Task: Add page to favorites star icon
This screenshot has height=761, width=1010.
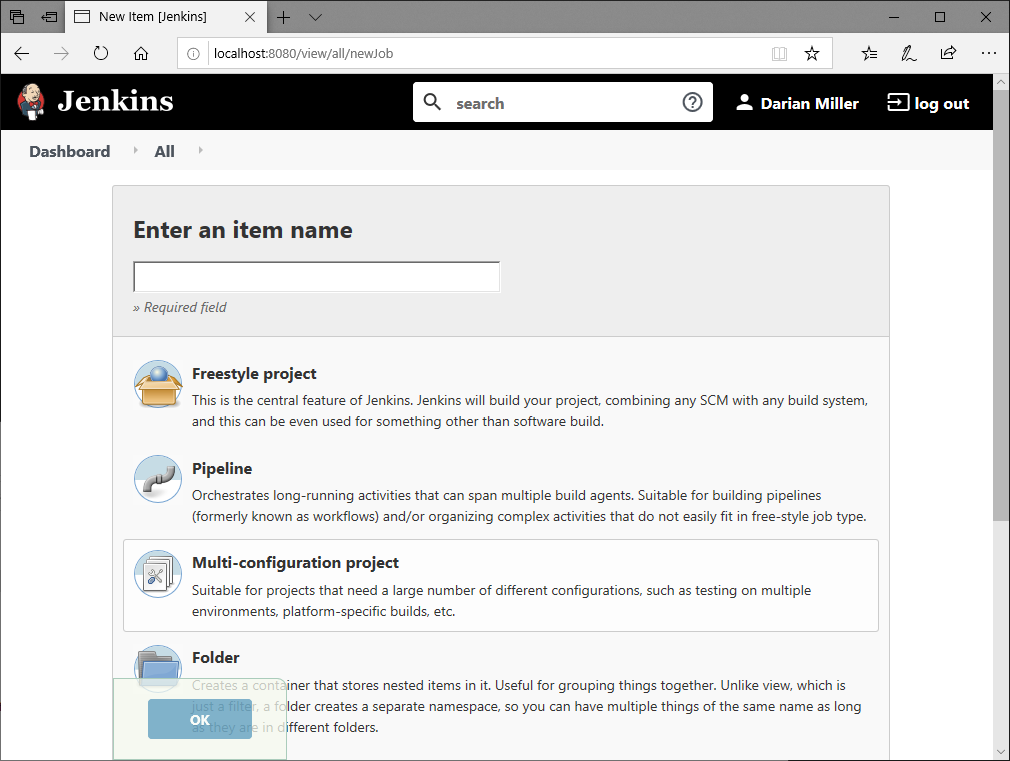Action: (812, 54)
